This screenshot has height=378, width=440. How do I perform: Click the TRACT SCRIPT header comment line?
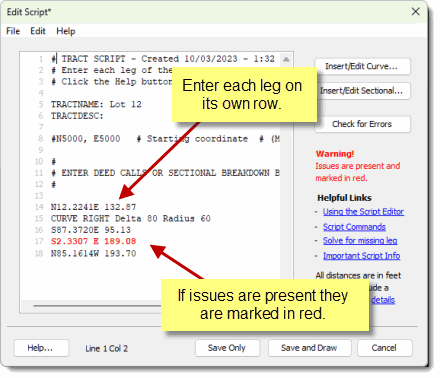coord(163,59)
